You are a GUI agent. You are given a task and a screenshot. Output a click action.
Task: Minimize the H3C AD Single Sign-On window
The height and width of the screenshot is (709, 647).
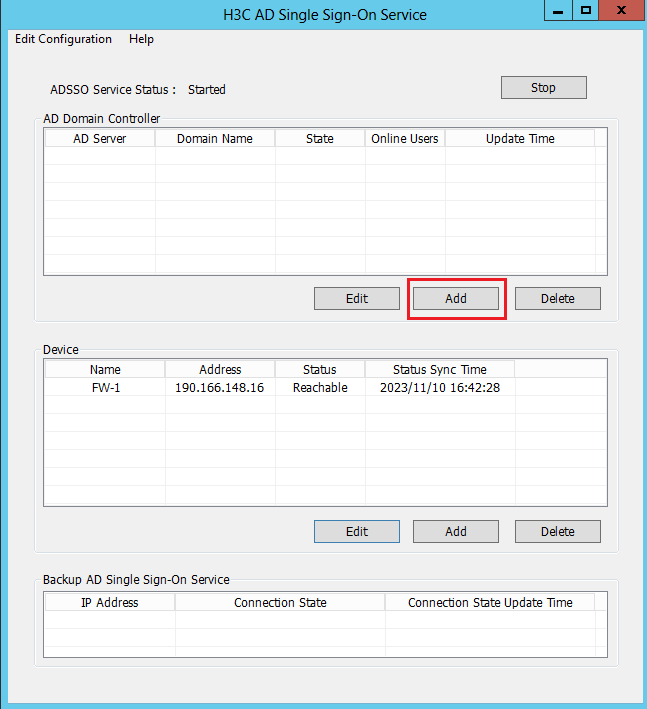[x=558, y=10]
